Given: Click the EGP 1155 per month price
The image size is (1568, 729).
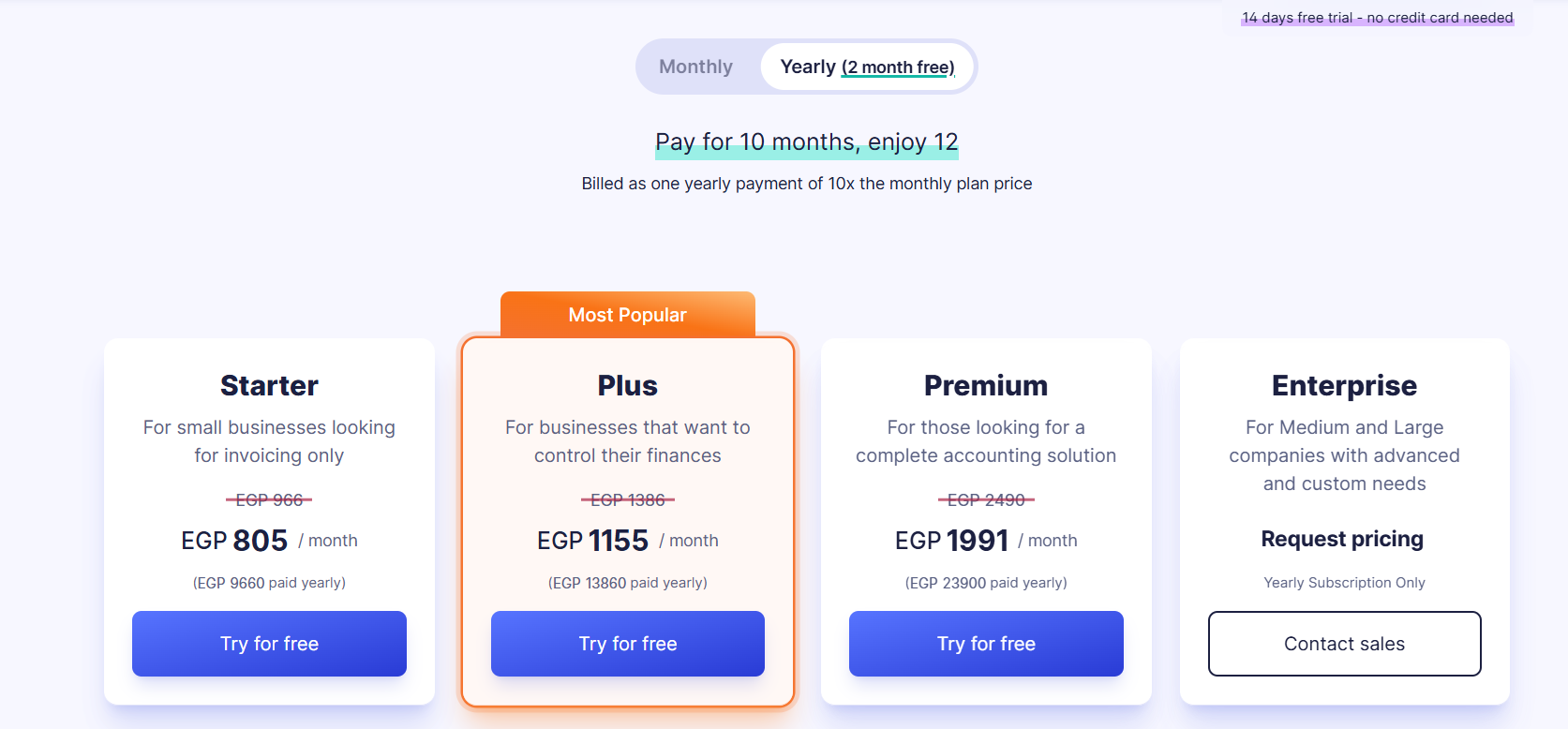Looking at the screenshot, I should pos(627,541).
